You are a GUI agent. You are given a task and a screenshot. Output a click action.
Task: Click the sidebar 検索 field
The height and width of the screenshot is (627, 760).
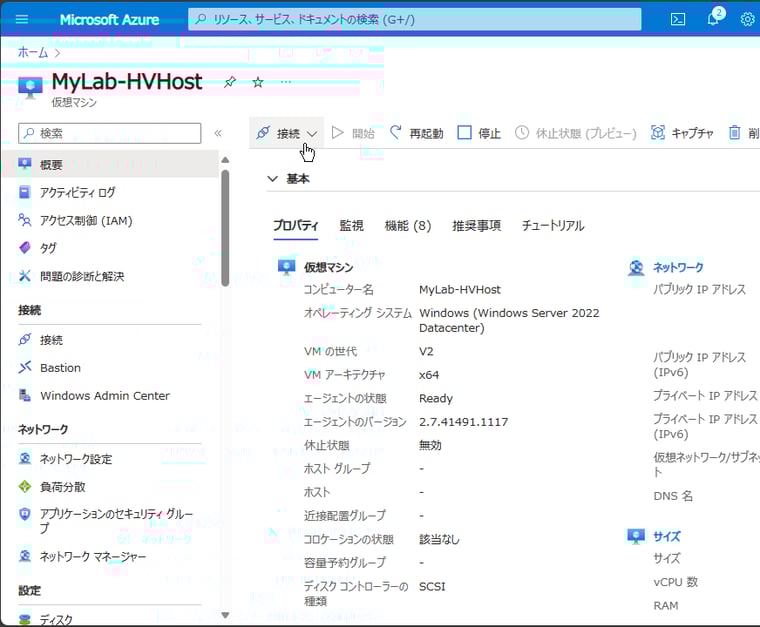pos(110,133)
